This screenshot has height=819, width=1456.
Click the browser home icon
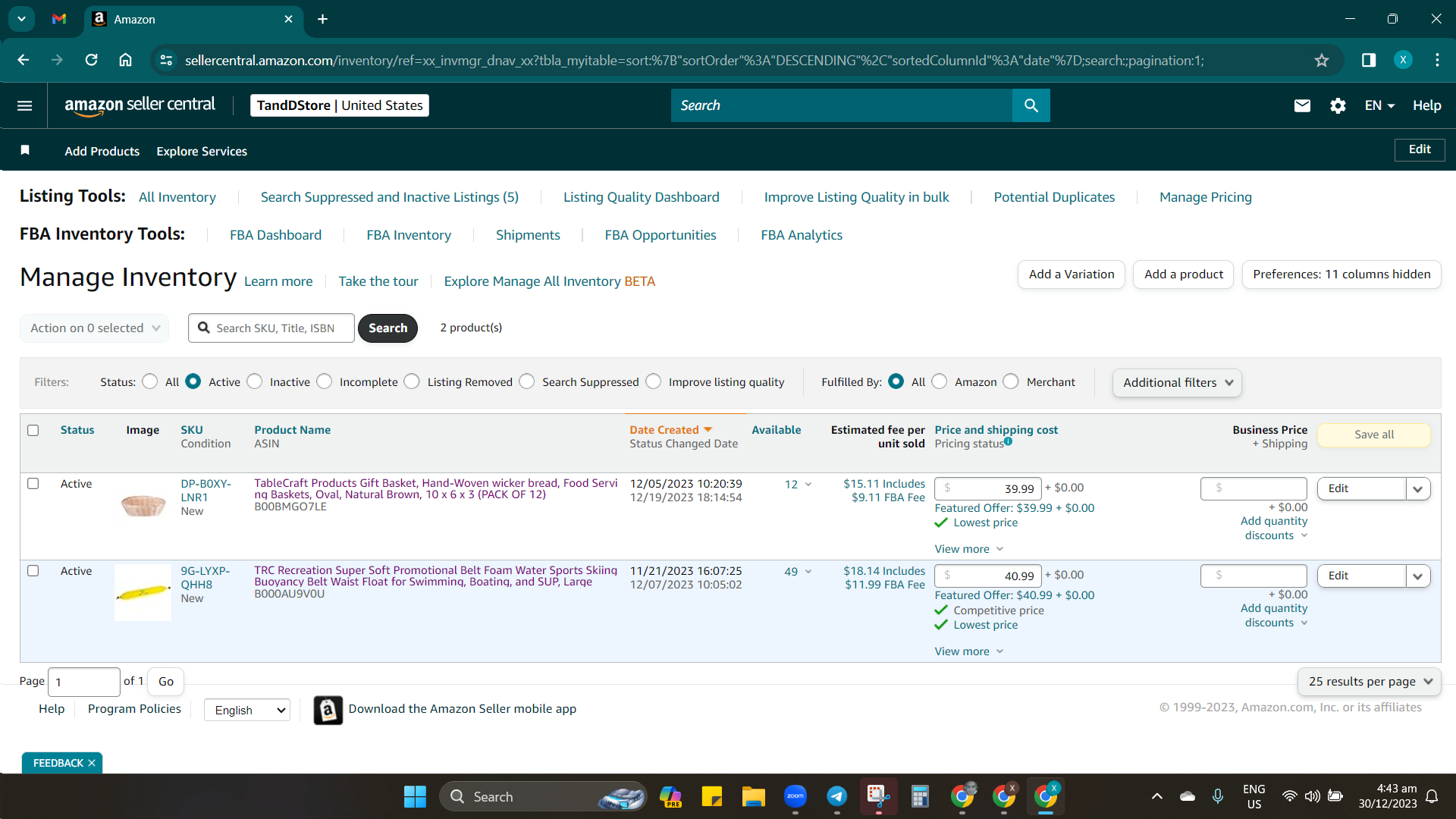coord(125,60)
